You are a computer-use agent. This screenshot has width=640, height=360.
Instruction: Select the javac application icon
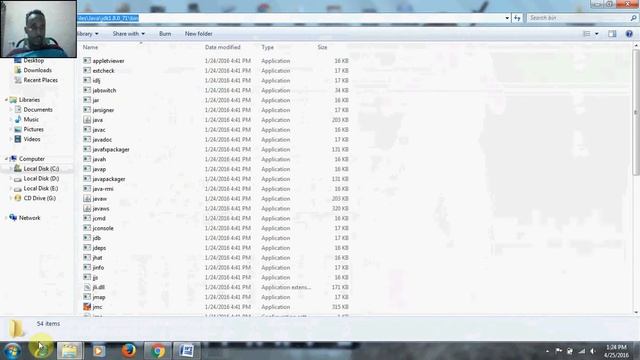tap(87, 129)
